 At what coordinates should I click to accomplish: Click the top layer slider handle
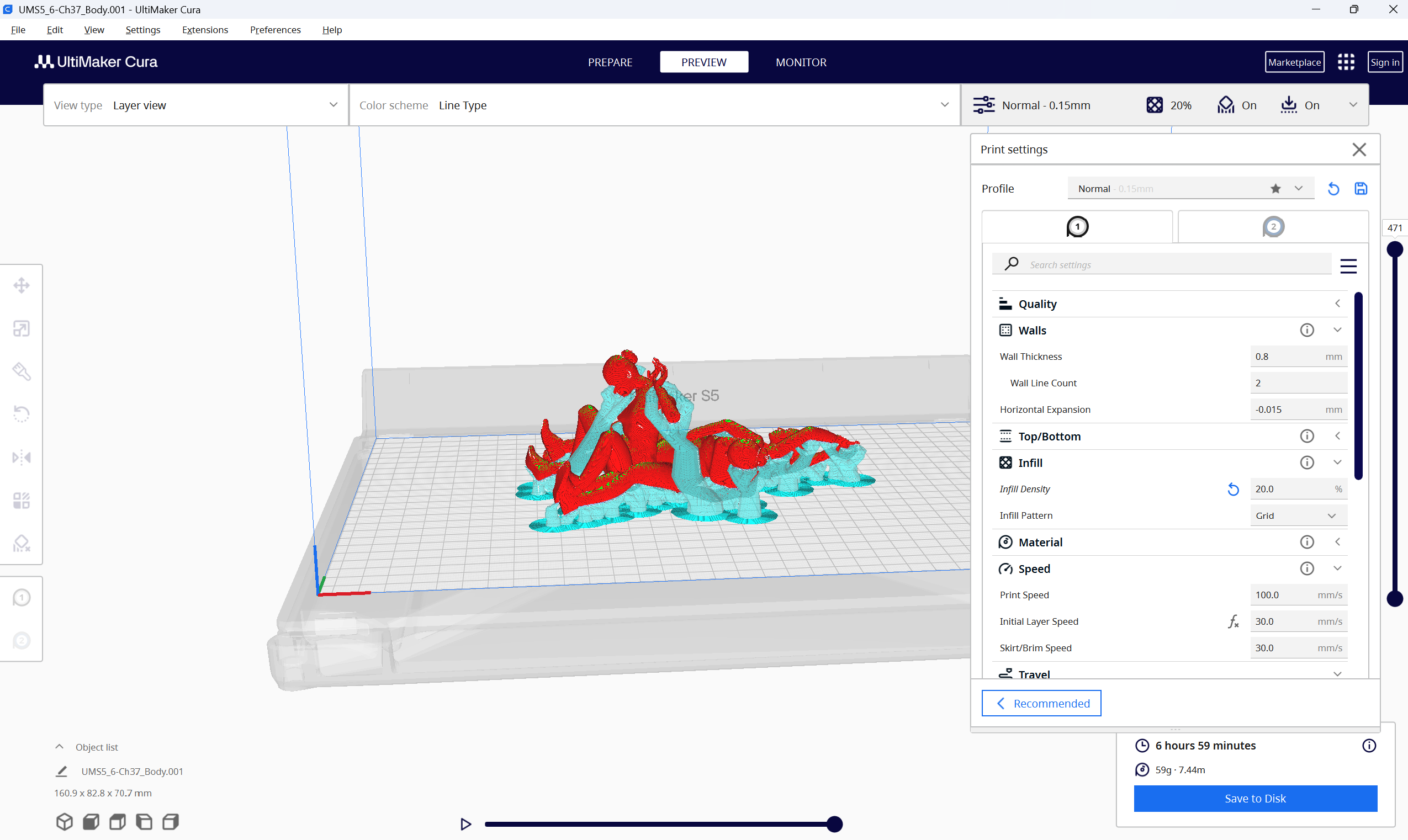coord(1394,248)
